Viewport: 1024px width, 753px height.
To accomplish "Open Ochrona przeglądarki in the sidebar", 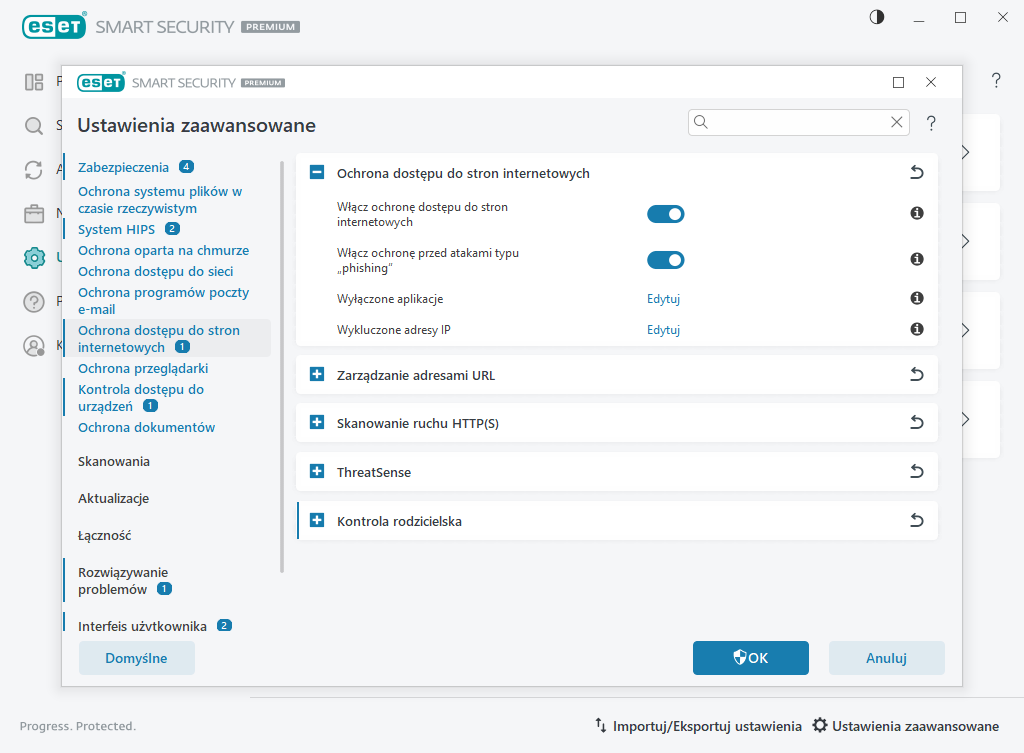I will pos(143,368).
